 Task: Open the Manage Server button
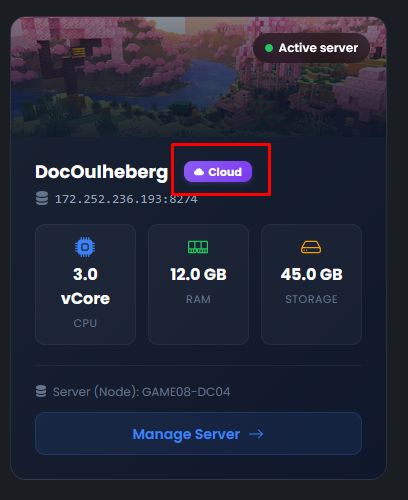(x=198, y=434)
